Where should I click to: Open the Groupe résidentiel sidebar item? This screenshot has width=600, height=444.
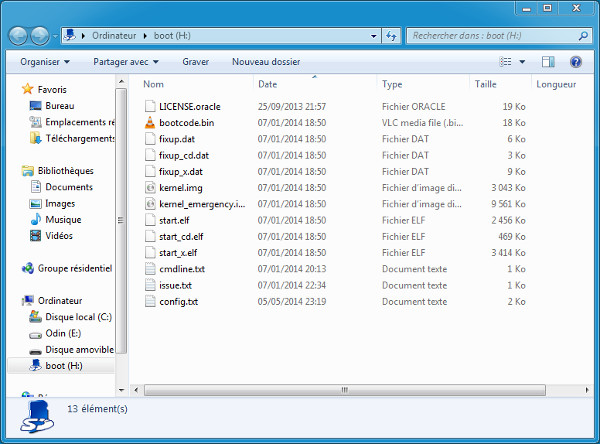pos(74,268)
